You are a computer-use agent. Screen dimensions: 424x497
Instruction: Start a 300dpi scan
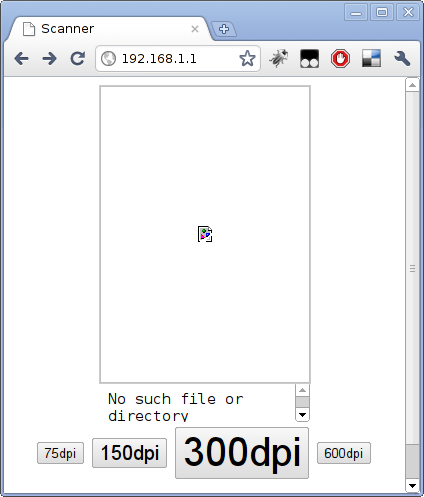coord(242,453)
